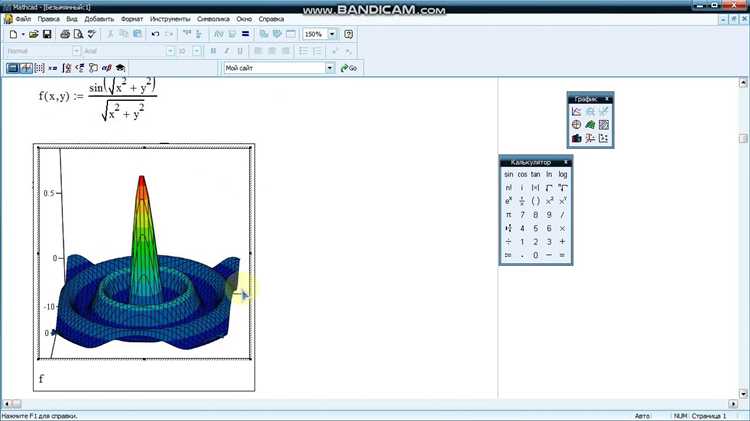Click the f placeholder below the plot

41,379
